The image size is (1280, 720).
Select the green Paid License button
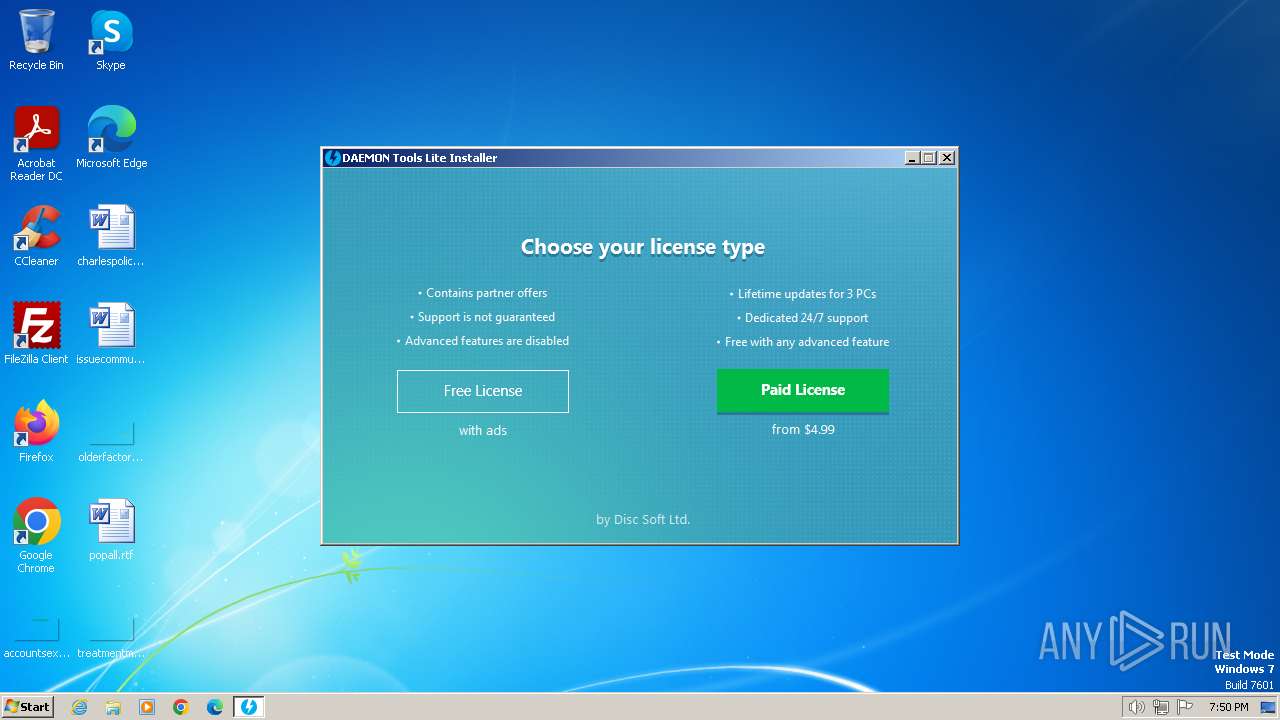[x=803, y=390]
